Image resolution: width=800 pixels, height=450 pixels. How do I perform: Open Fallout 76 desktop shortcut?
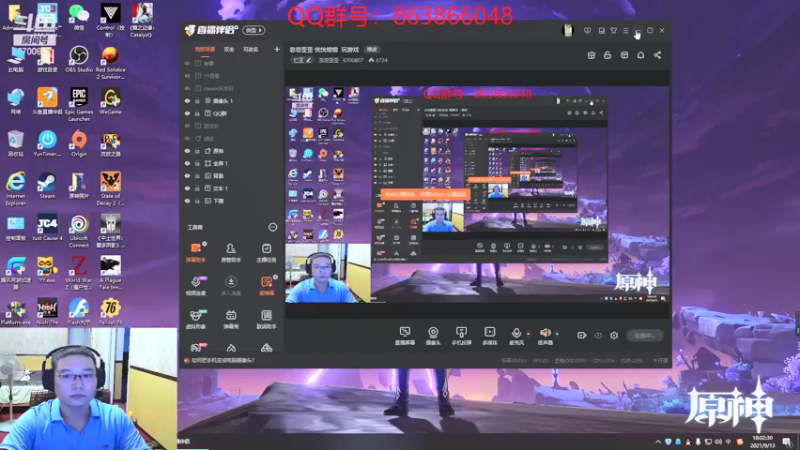pyautogui.click(x=110, y=312)
